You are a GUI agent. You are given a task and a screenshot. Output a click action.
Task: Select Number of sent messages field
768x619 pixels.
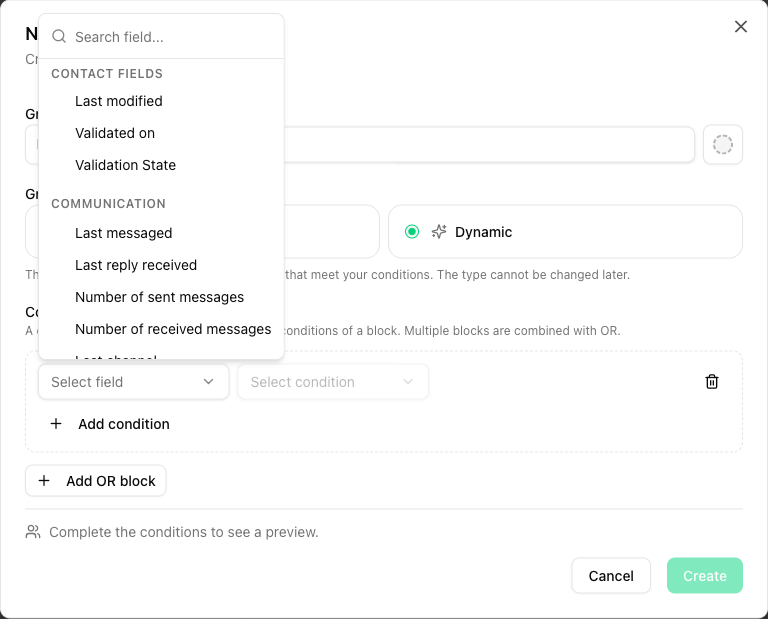tap(161, 297)
